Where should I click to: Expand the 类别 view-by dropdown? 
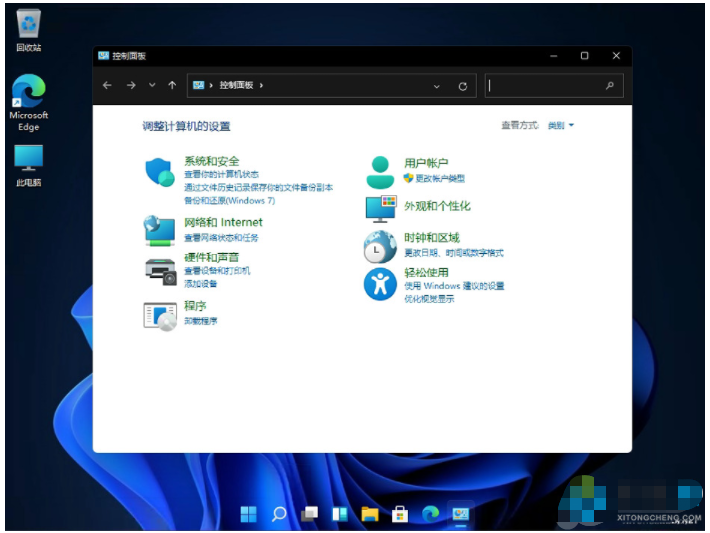point(561,126)
